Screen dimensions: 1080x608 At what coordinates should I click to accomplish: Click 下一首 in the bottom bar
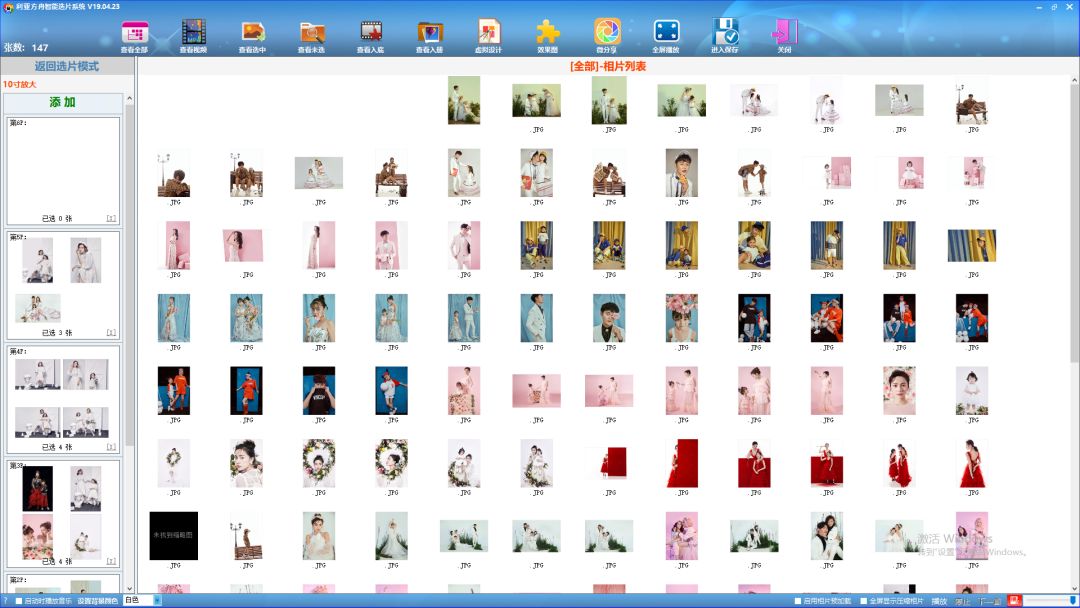(x=990, y=601)
